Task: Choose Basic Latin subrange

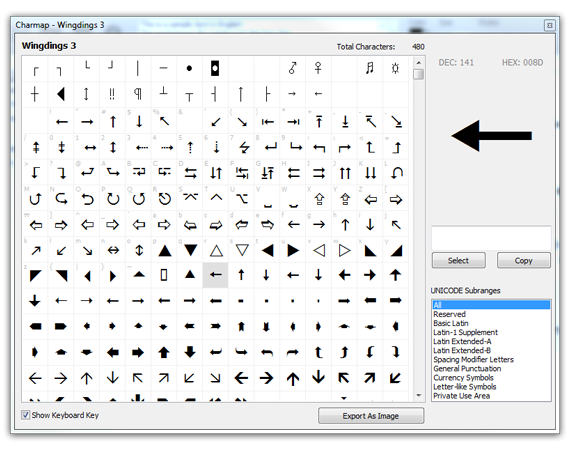Action: point(491,323)
